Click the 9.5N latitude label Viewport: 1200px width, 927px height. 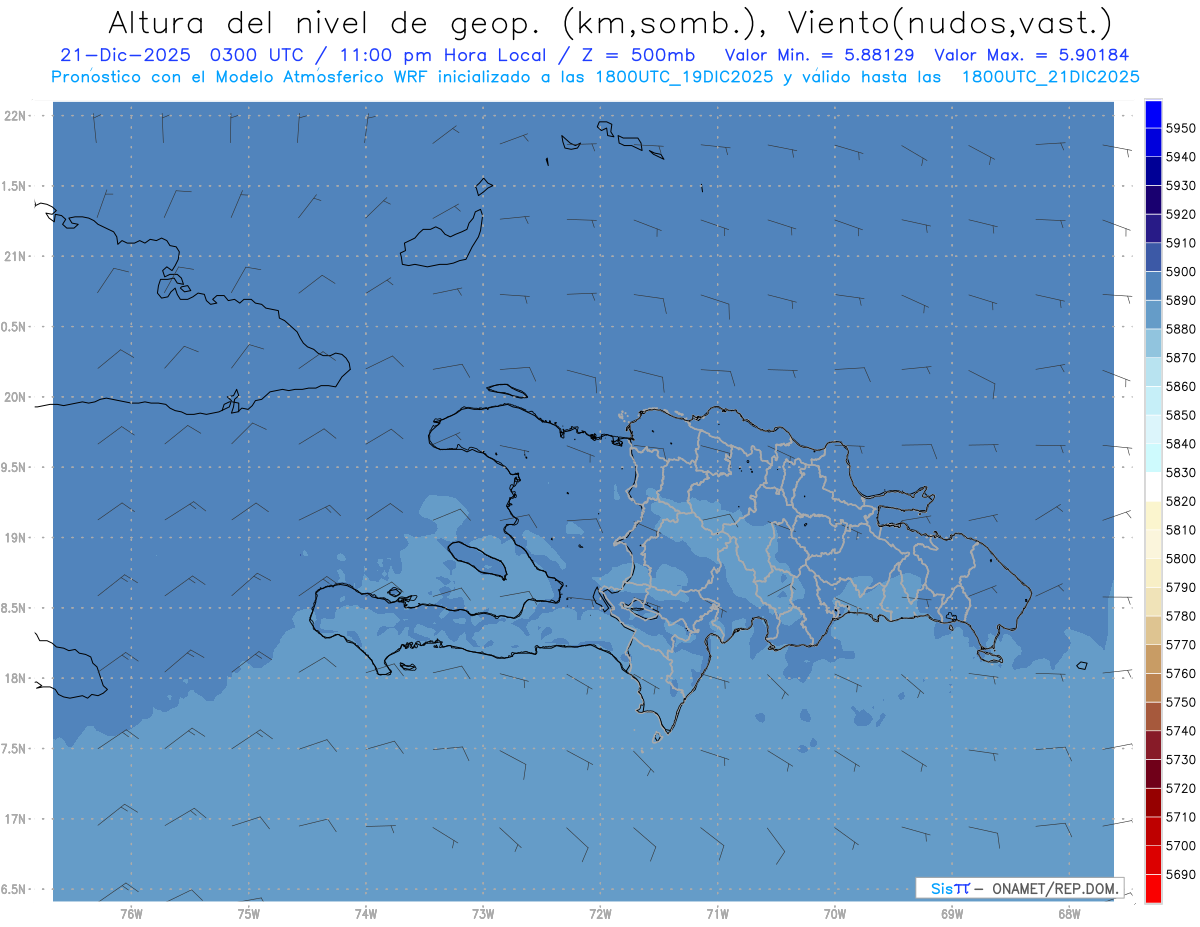[x=15, y=467]
